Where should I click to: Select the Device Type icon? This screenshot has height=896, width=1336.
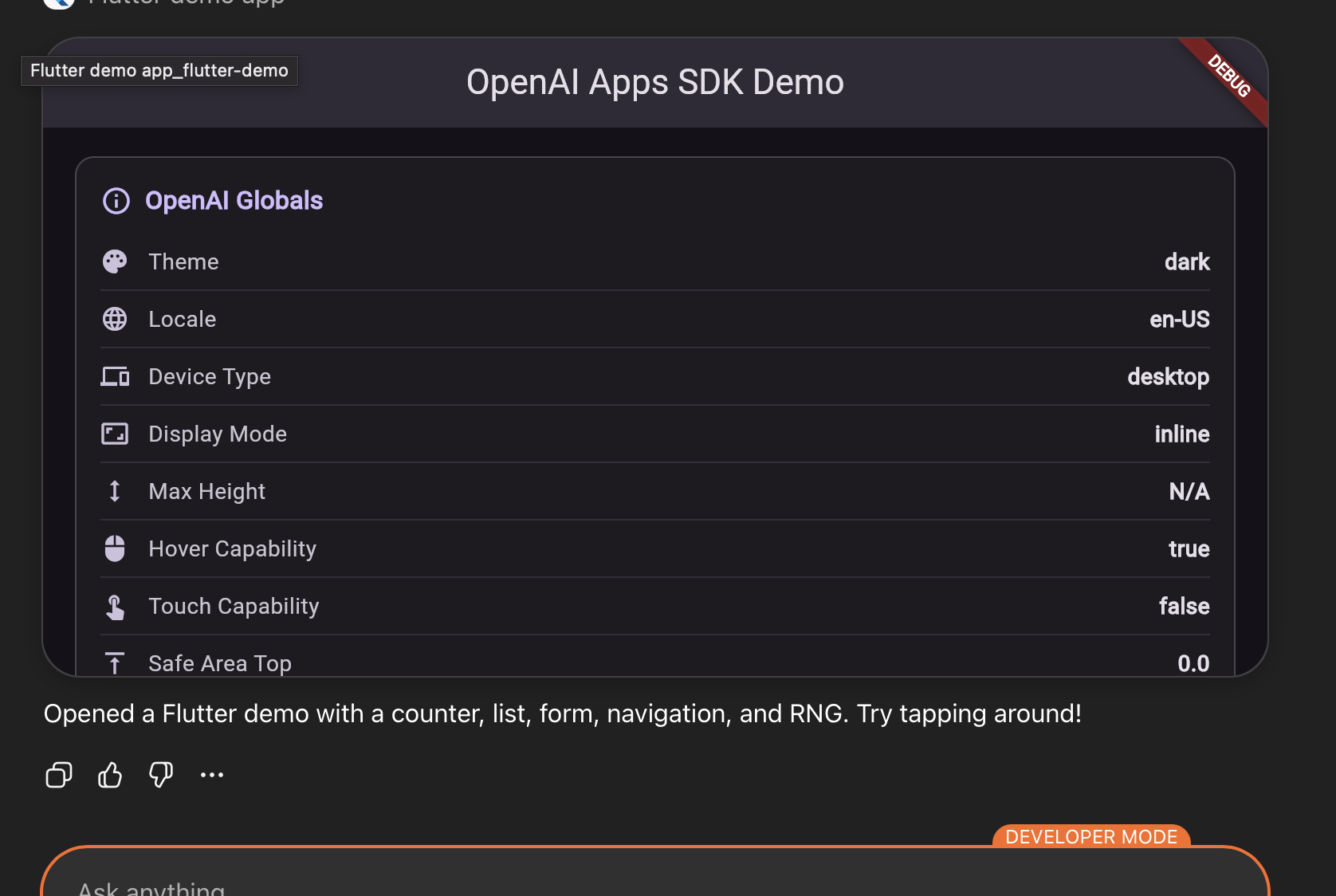[x=116, y=376]
